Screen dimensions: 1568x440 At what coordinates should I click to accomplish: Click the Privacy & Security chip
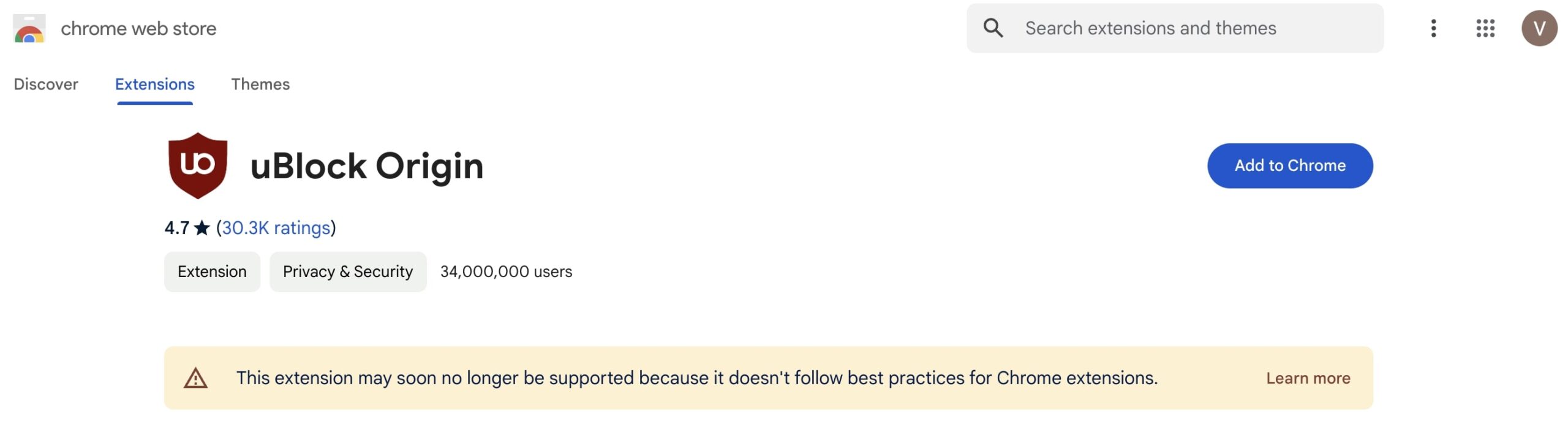[x=348, y=271]
